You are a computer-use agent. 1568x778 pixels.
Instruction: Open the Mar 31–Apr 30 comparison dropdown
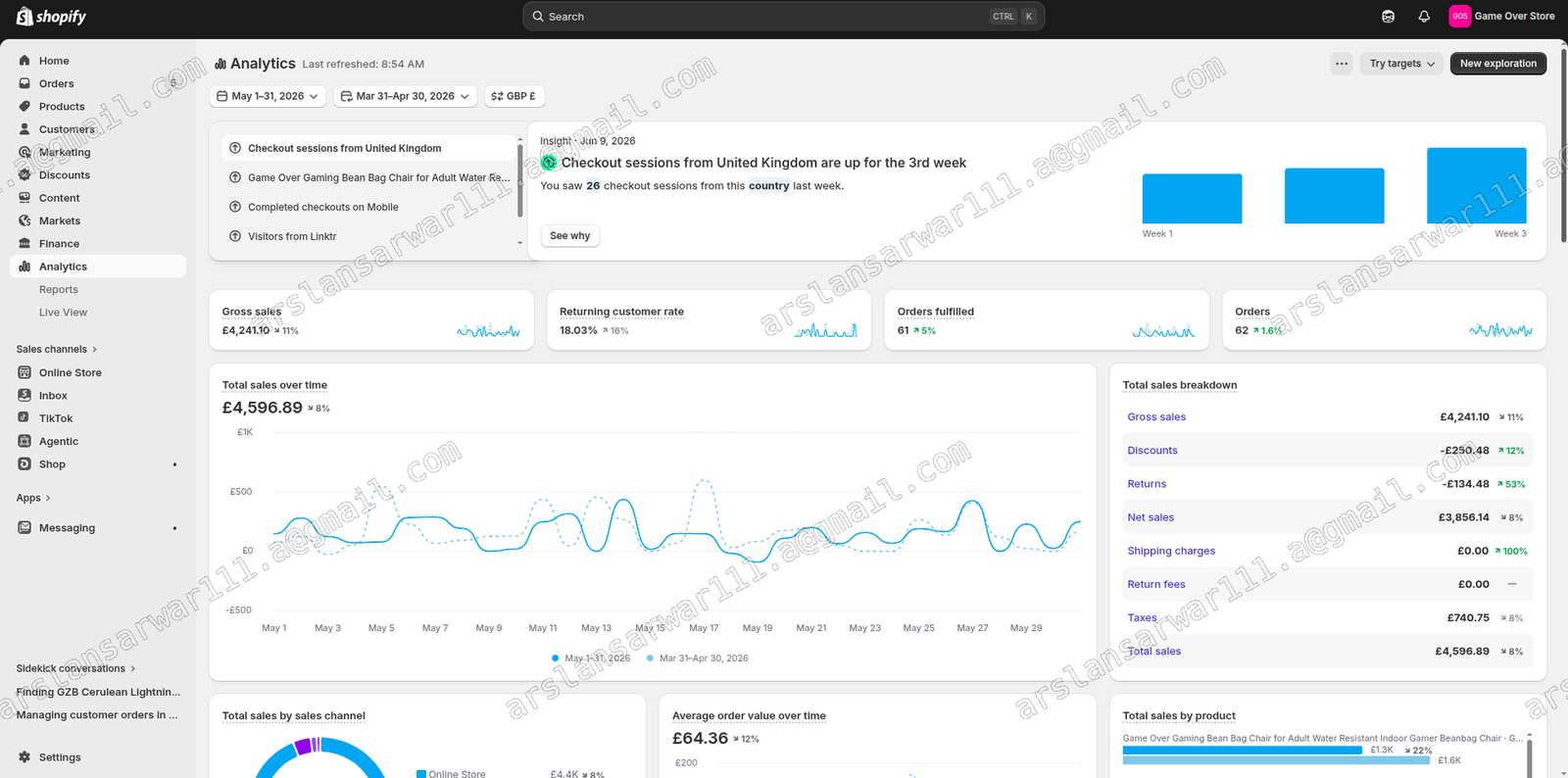coord(405,96)
